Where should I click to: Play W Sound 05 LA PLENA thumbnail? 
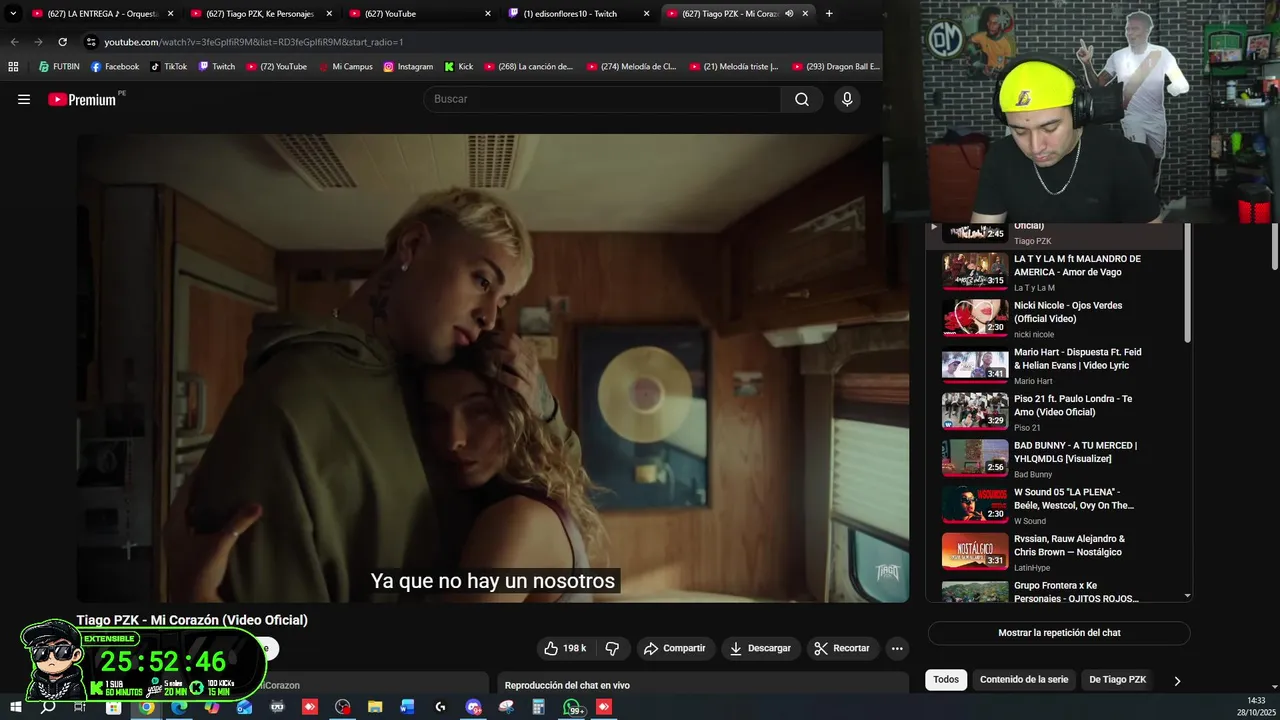pyautogui.click(x=975, y=505)
